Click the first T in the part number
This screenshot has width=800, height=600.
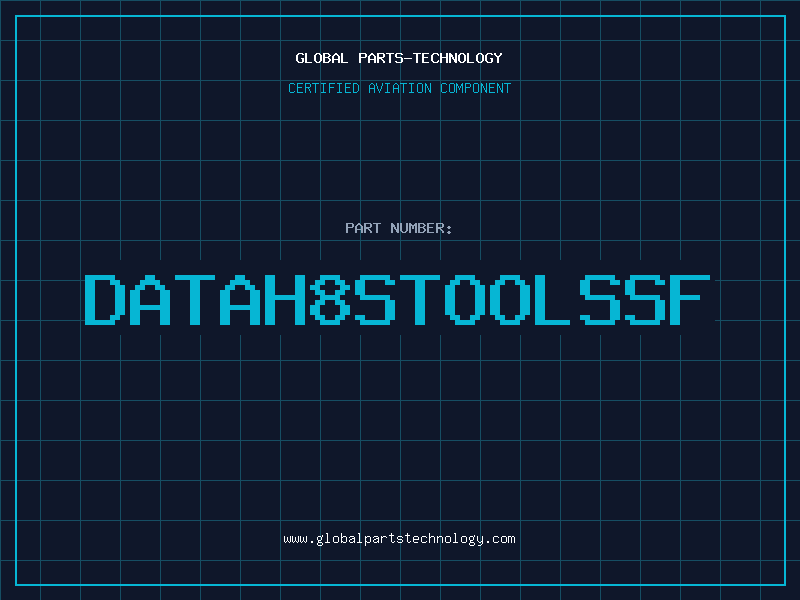(x=194, y=300)
